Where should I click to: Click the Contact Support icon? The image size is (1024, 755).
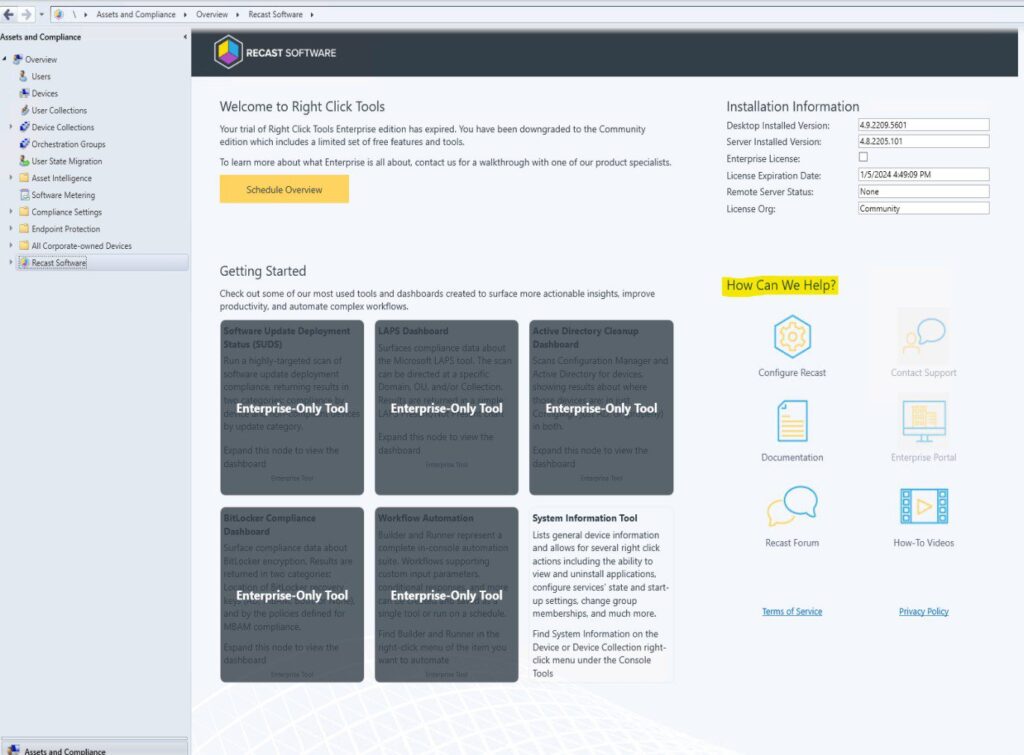(x=923, y=337)
